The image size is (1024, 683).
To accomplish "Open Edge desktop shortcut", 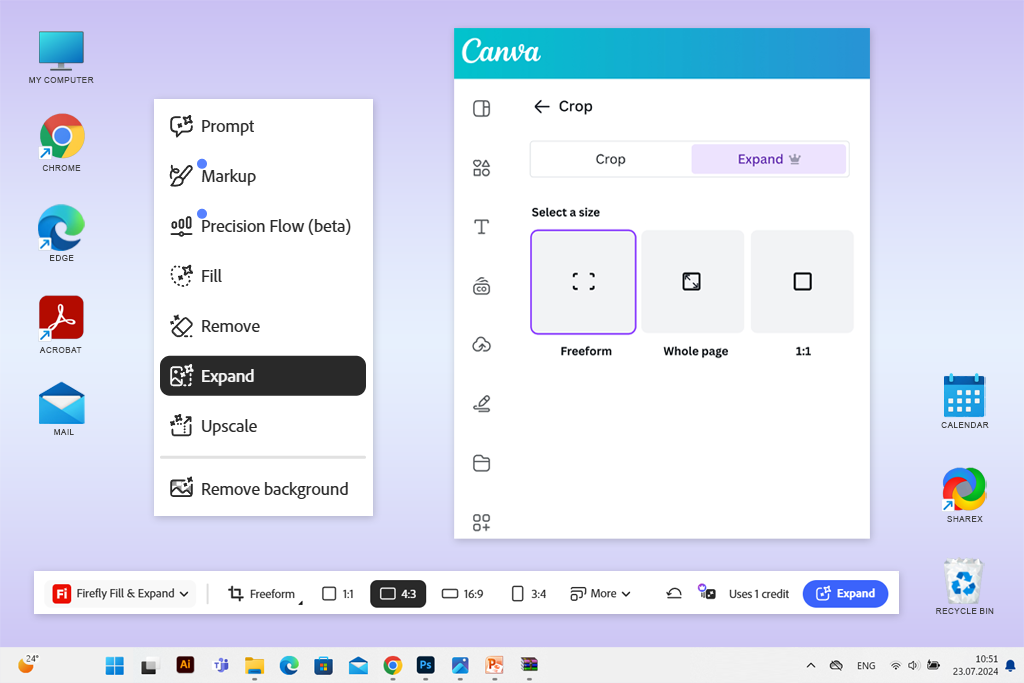I will pyautogui.click(x=61, y=233).
